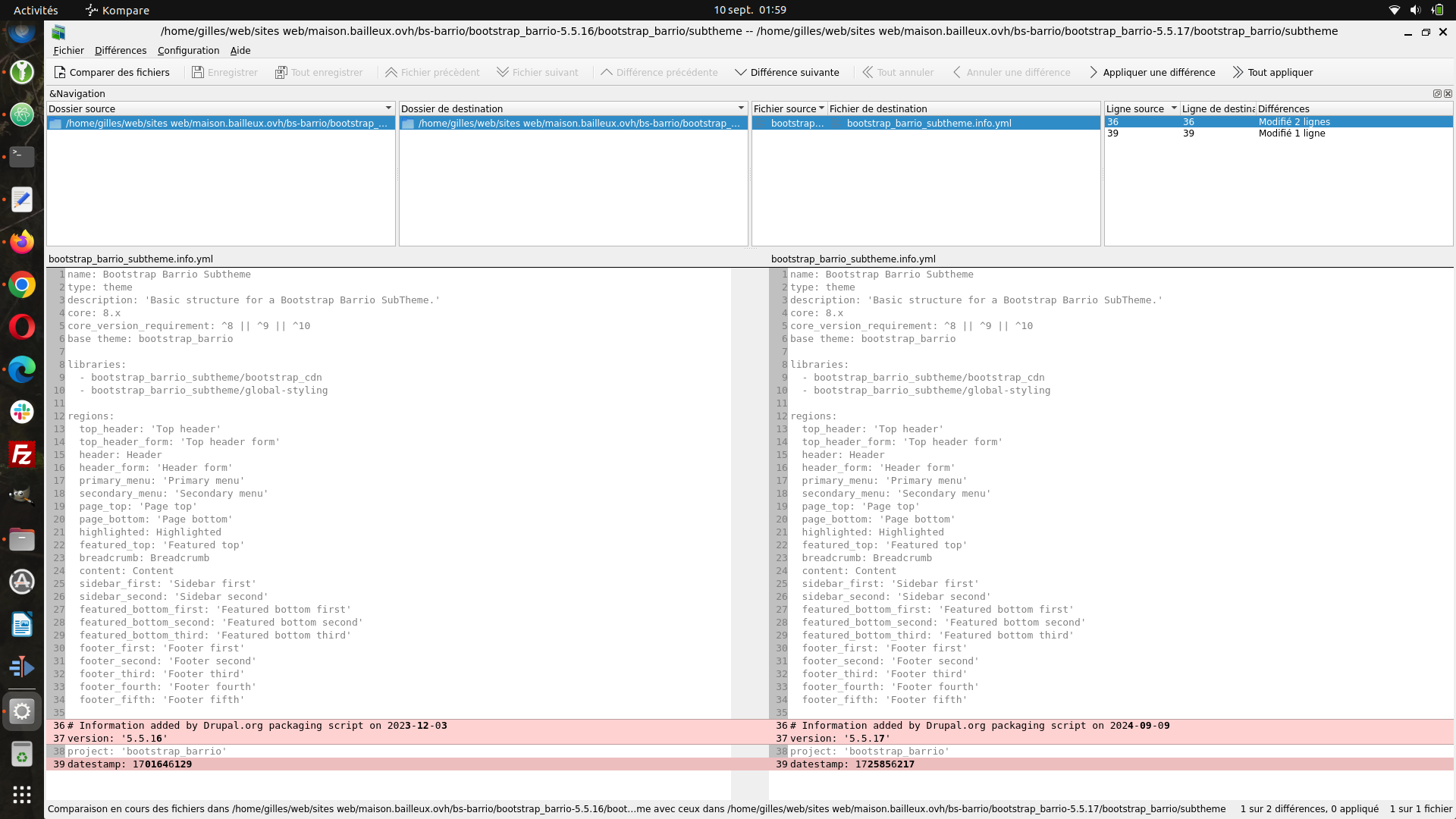Image resolution: width=1456 pixels, height=819 pixels.
Task: Go to Différence suivante via toolbar icon
Action: 739,72
